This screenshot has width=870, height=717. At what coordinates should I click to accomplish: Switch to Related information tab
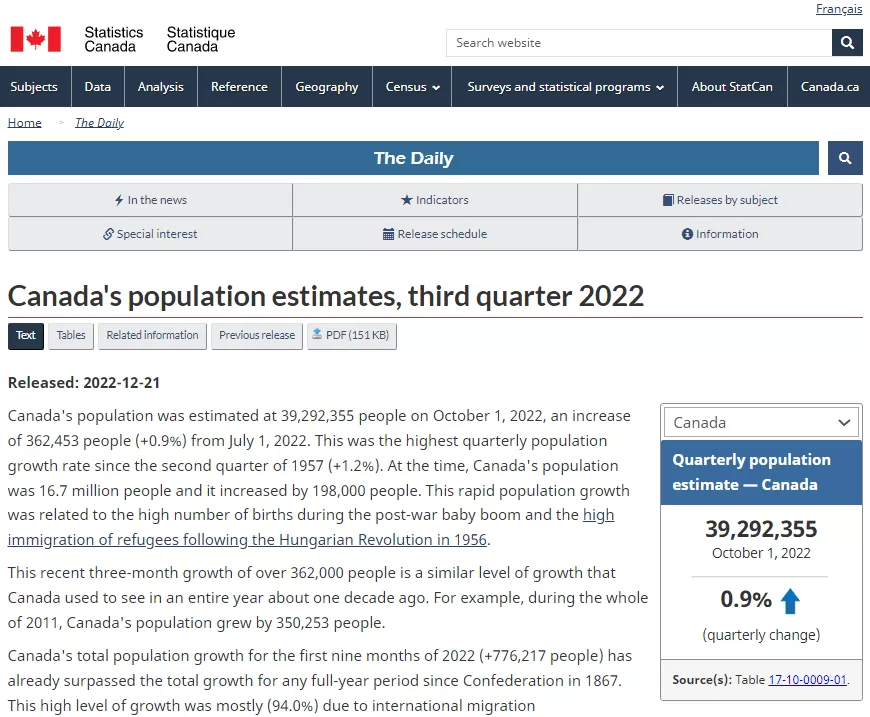coord(153,336)
